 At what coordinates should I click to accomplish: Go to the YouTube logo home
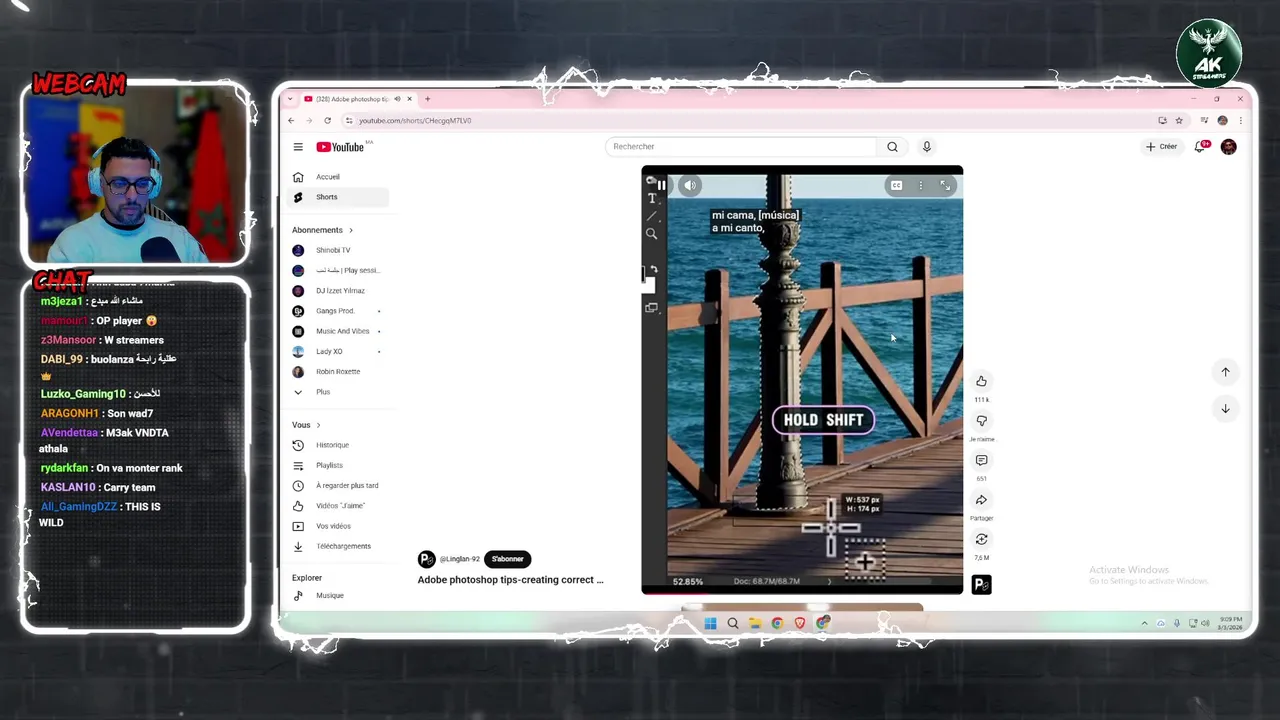[x=340, y=147]
